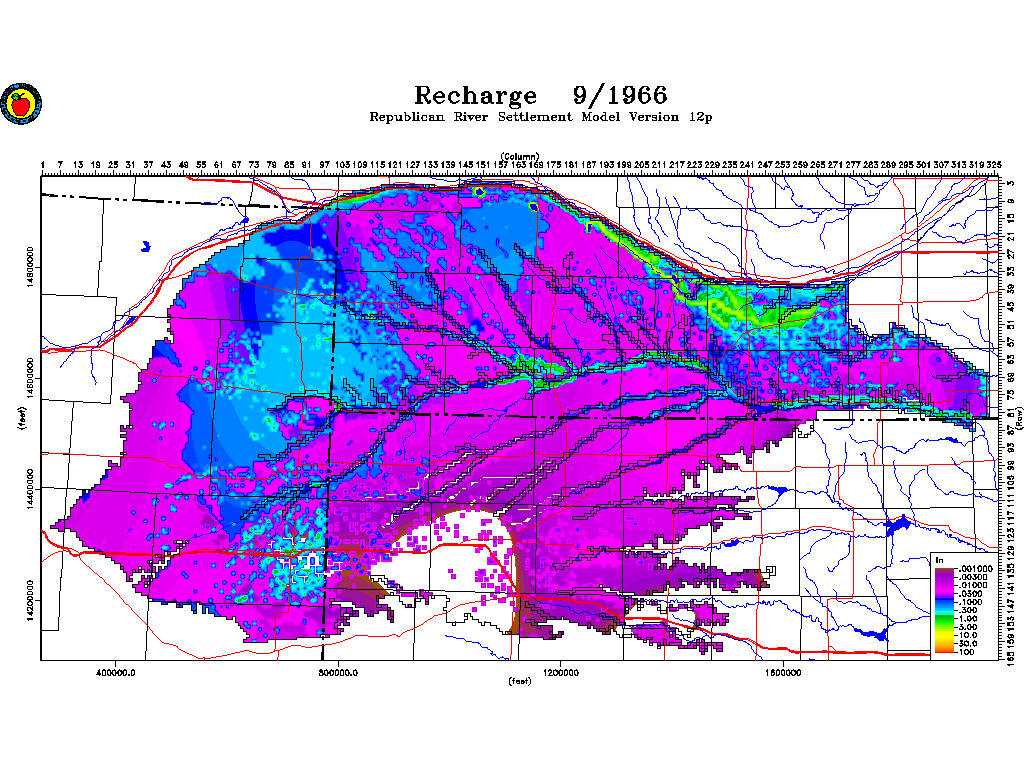Viewport: 1024px width, 768px height.
Task: Click the 'Recharge 9/1966' map title
Action: tap(541, 95)
